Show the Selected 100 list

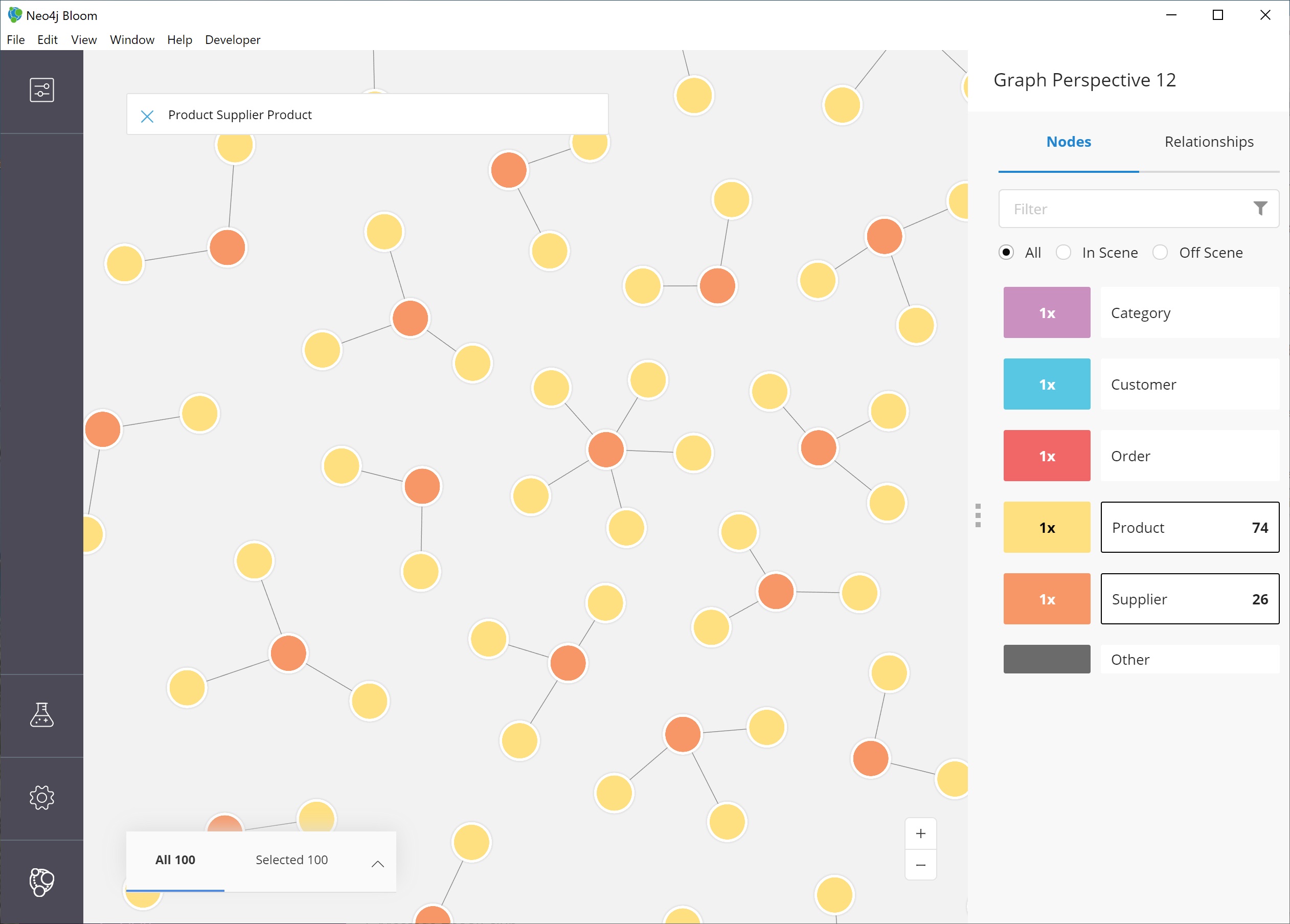click(x=291, y=859)
